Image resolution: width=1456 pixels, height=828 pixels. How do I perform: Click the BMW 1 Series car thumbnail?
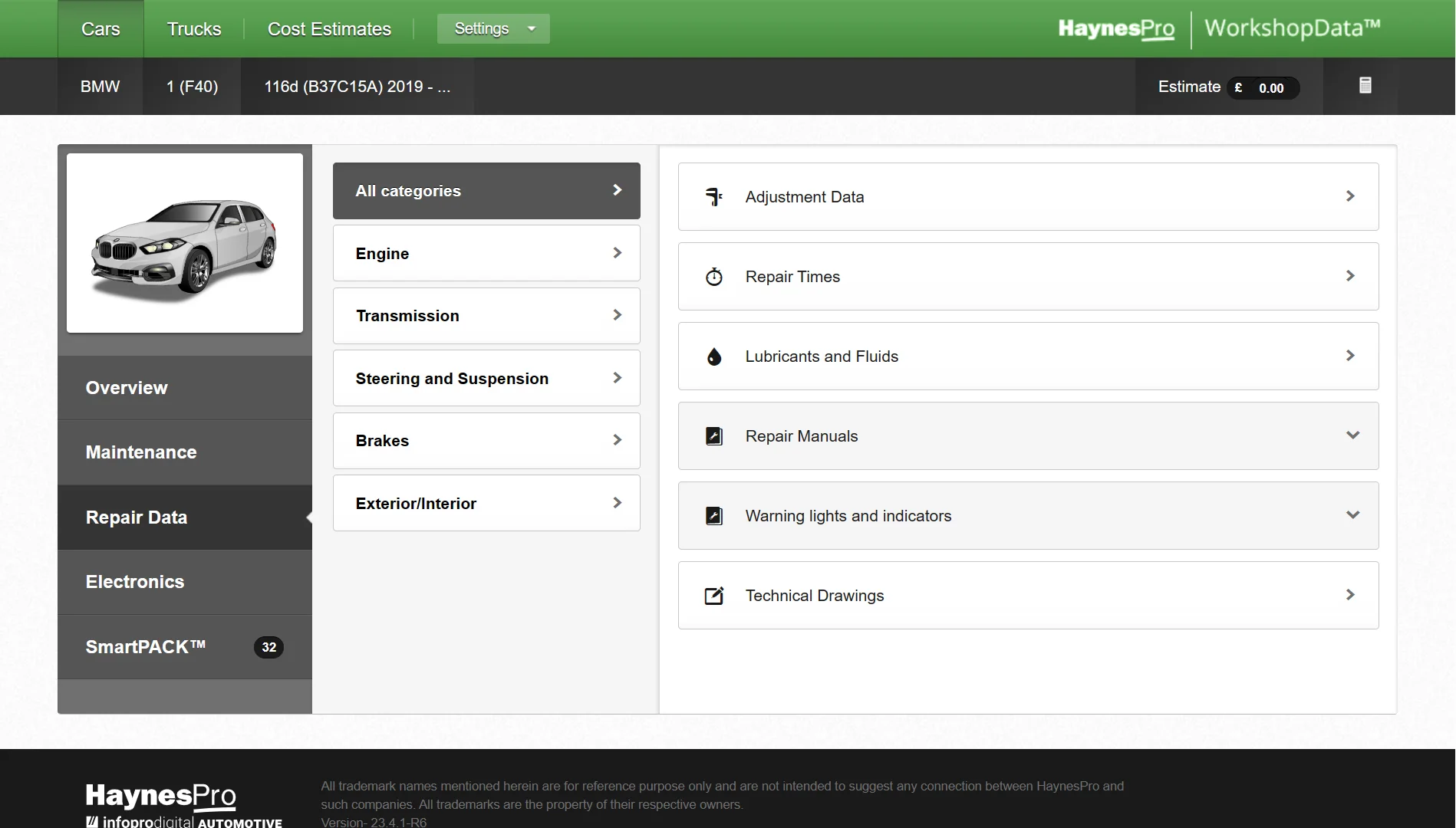(185, 243)
